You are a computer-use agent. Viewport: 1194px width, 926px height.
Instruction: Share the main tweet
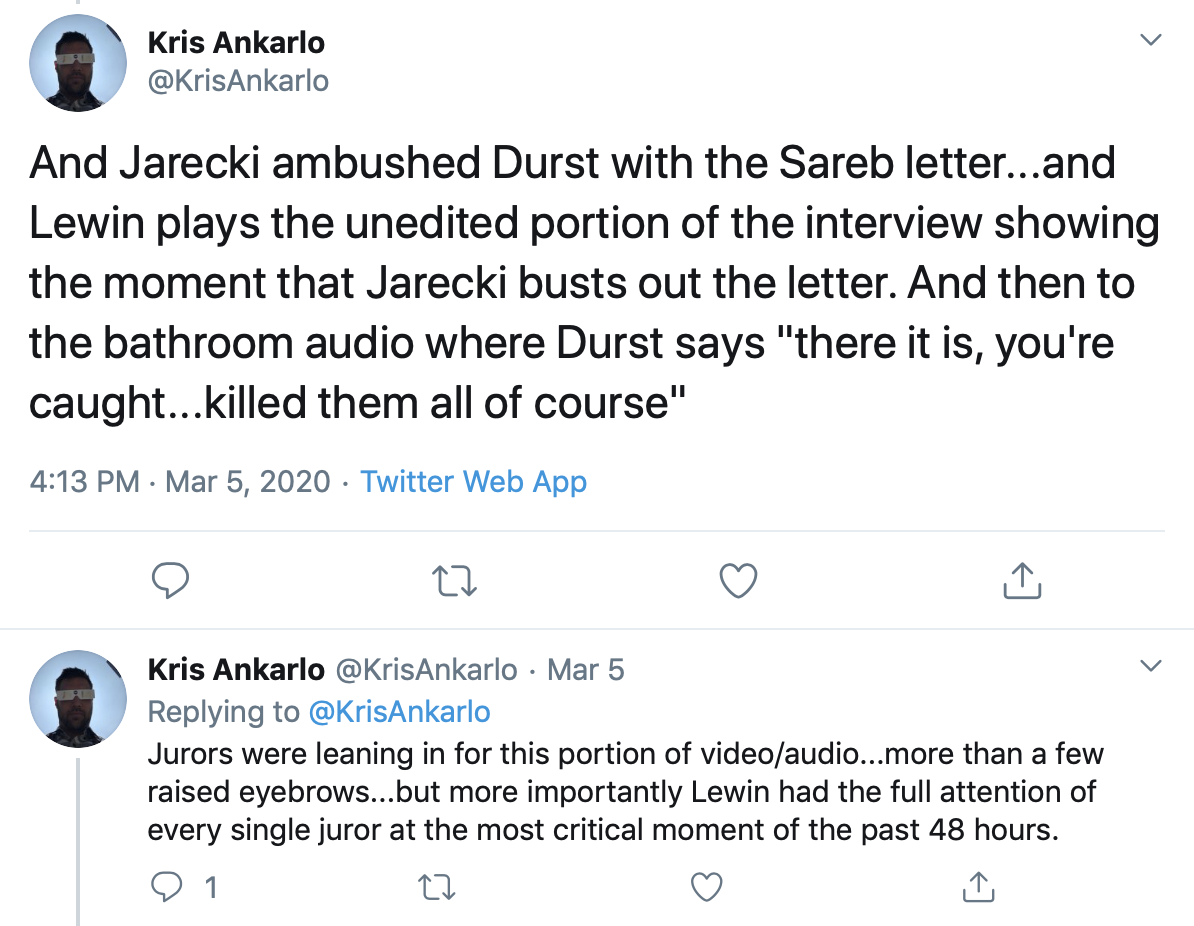[x=1022, y=580]
